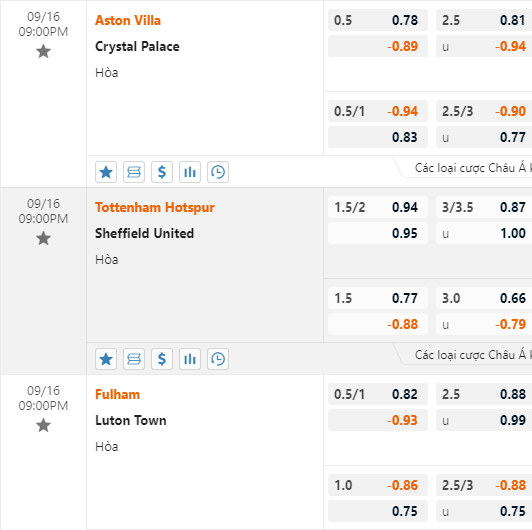The image size is (532, 530).
Task: Click Fulham team name link
Action: [117, 394]
